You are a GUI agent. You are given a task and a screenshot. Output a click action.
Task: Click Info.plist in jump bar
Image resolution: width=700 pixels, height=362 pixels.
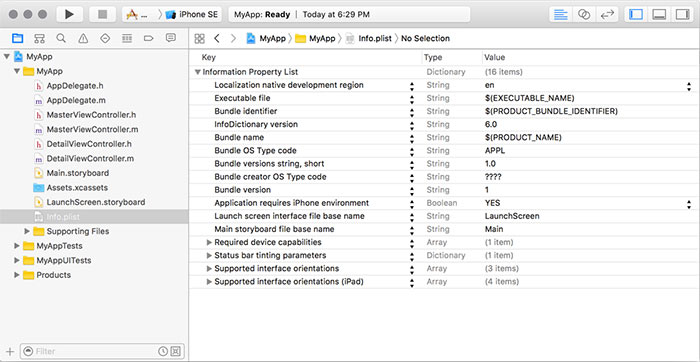[369, 38]
